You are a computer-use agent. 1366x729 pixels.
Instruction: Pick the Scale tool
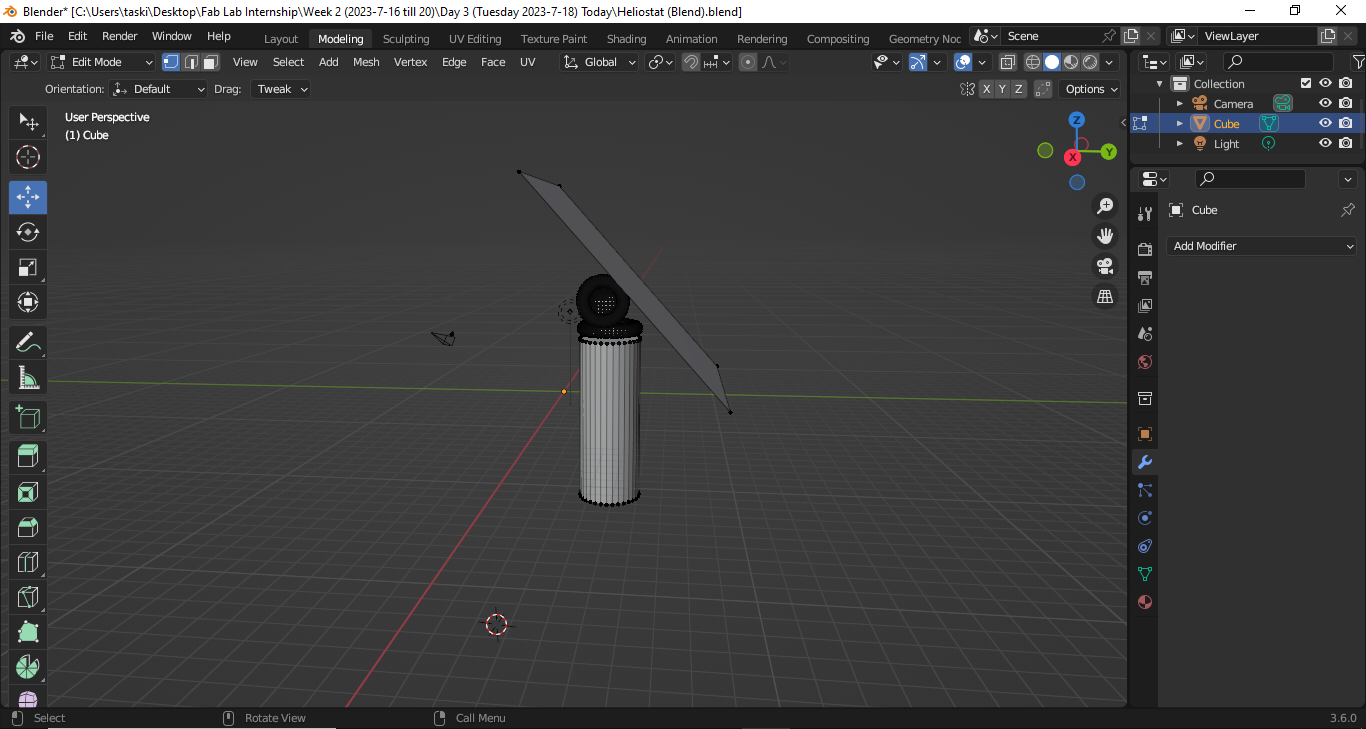click(28, 267)
